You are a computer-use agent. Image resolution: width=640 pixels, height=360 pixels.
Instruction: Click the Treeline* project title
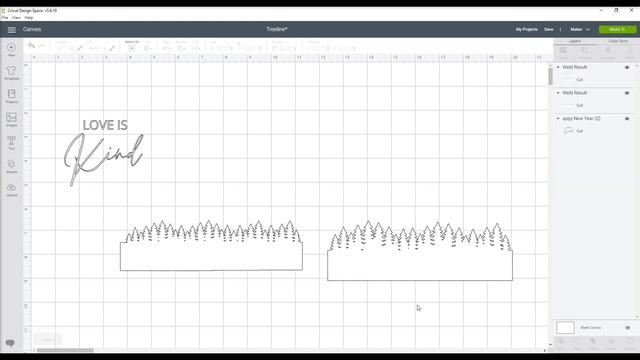277,29
